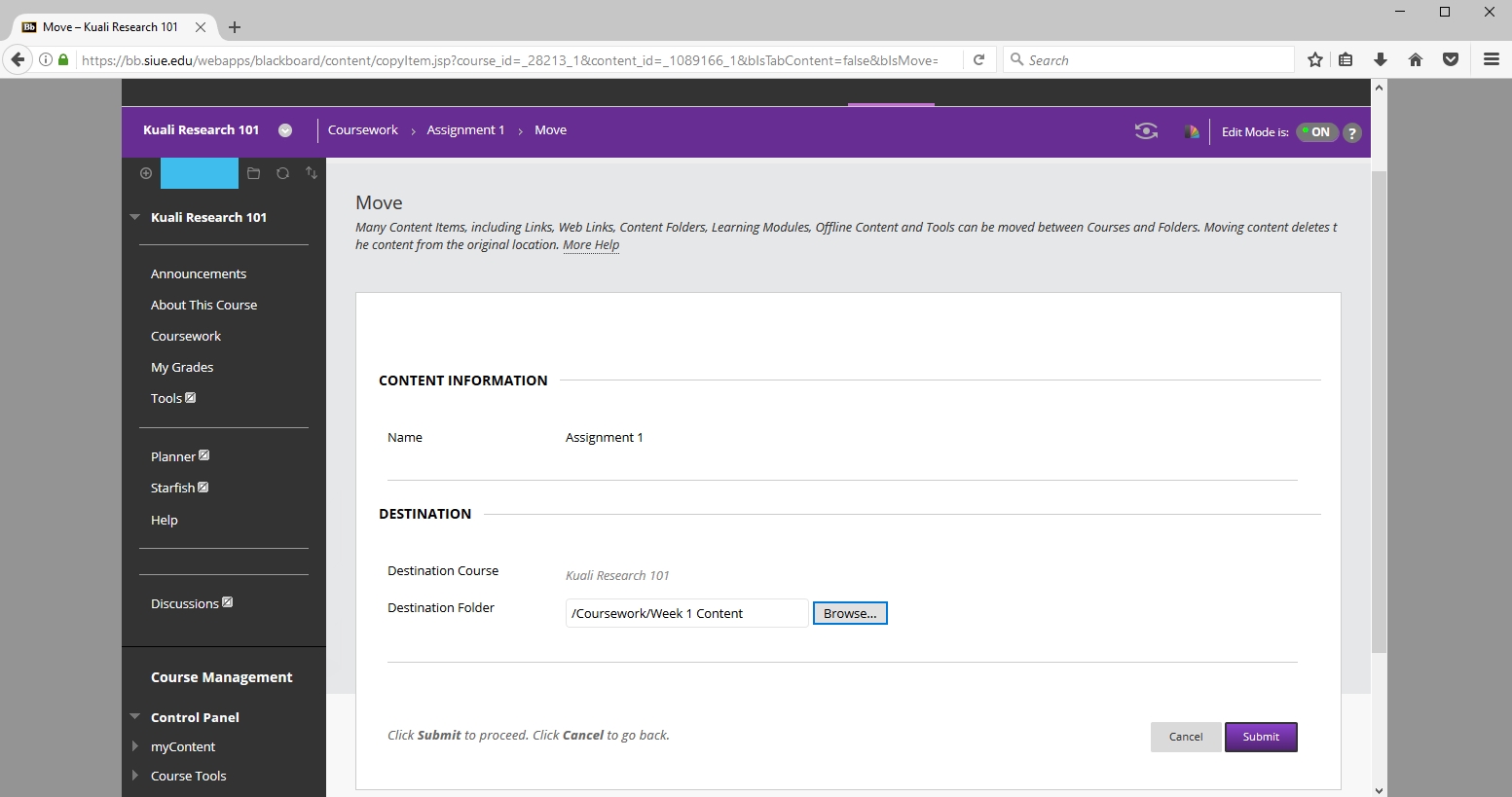Click the help question mark icon
Viewport: 1512px width, 797px height.
(x=1352, y=133)
